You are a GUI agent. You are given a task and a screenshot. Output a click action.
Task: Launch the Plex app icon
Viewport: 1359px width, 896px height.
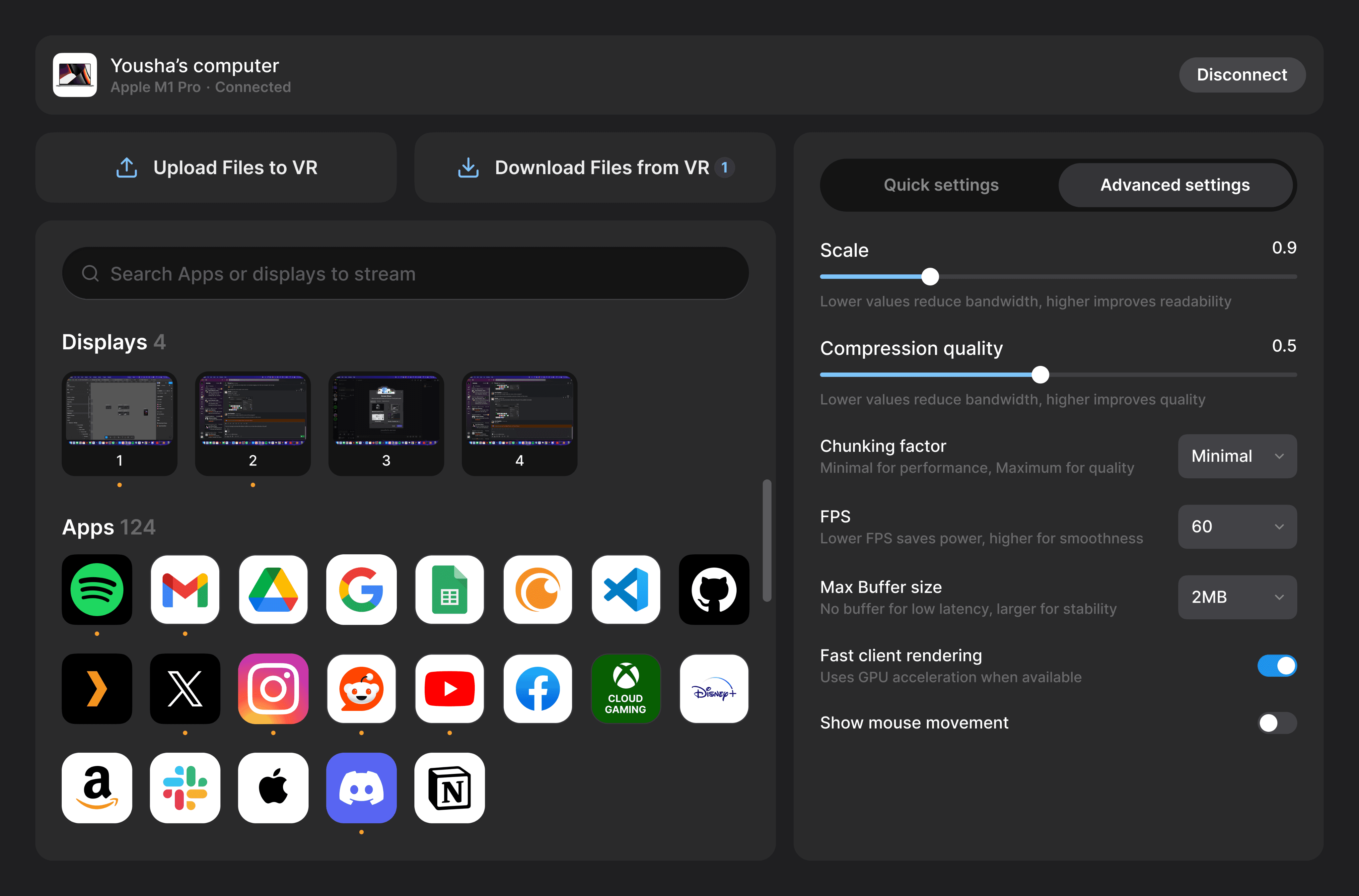tap(97, 689)
